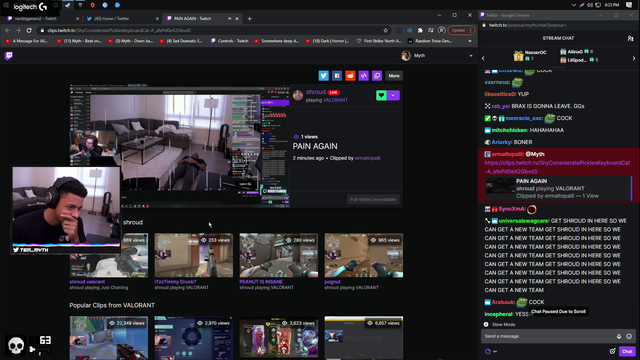Show previous gift leaderboard entries
This screenshot has width=640, height=360.
click(483, 58)
